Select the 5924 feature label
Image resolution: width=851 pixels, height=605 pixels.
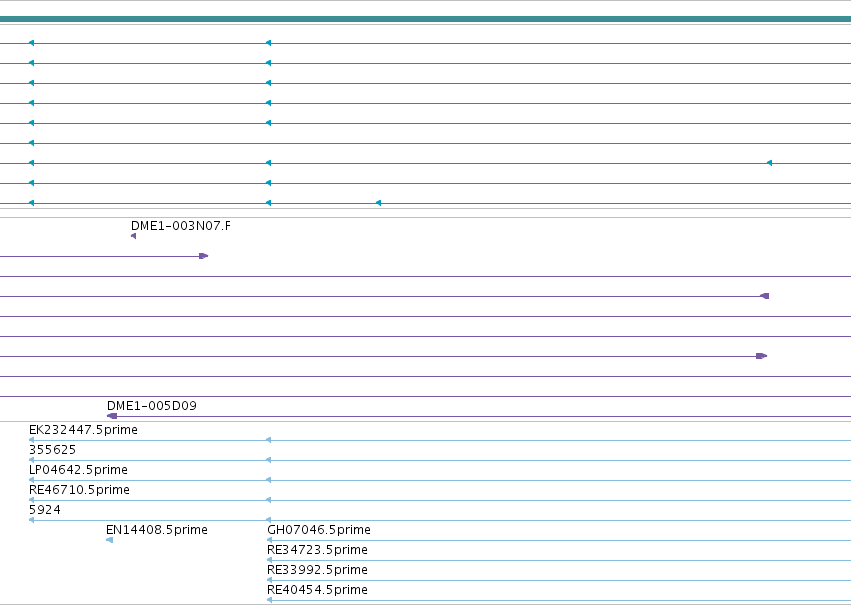coord(45,510)
